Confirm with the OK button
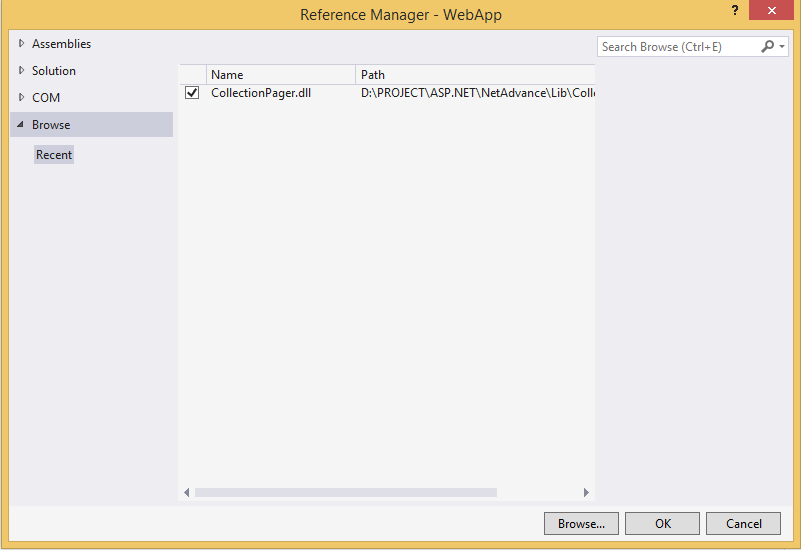801x550 pixels. tap(663, 523)
